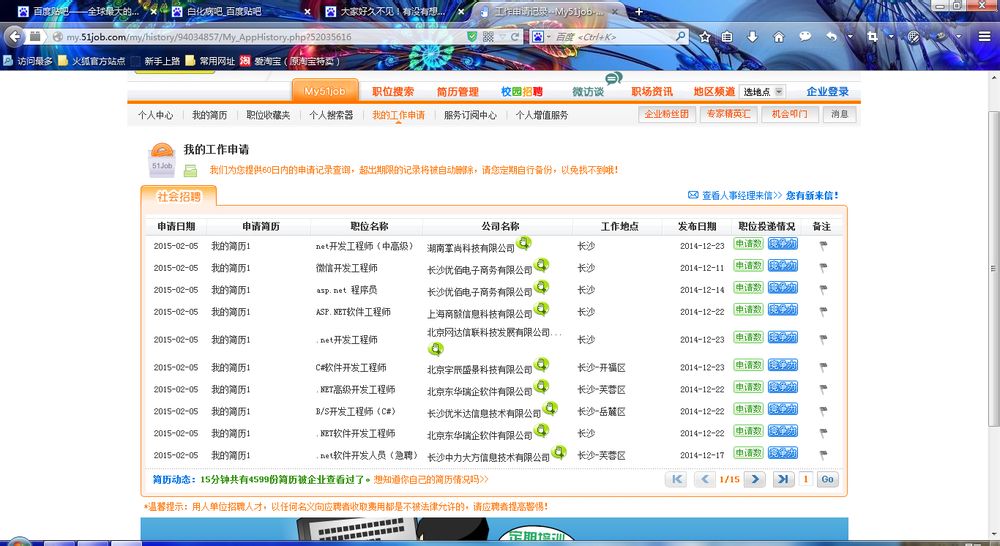Viewport: 1000px width, 546px height.
Task: Click the Go page jump button
Action: [x=827, y=479]
